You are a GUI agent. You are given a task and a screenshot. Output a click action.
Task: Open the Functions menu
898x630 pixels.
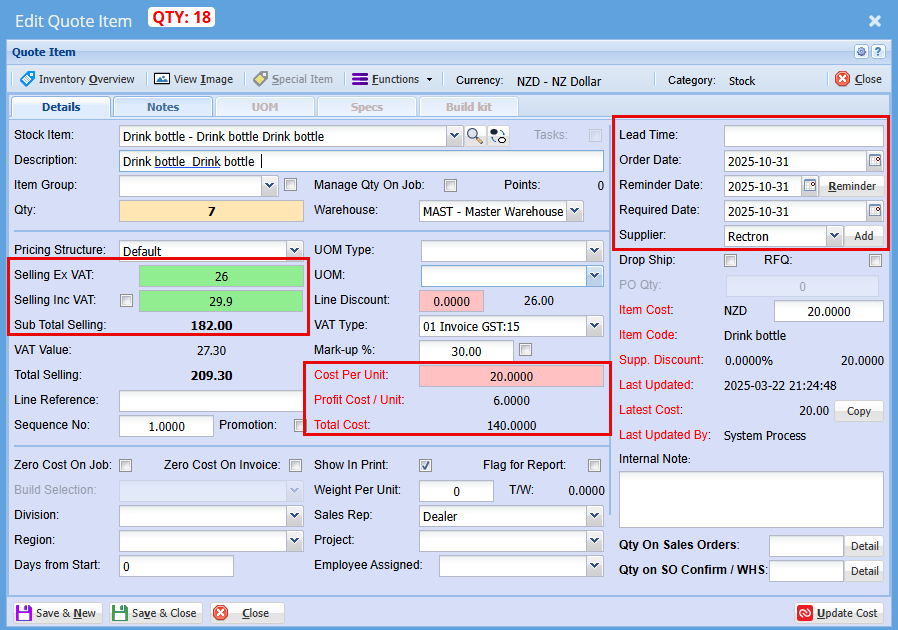click(393, 79)
